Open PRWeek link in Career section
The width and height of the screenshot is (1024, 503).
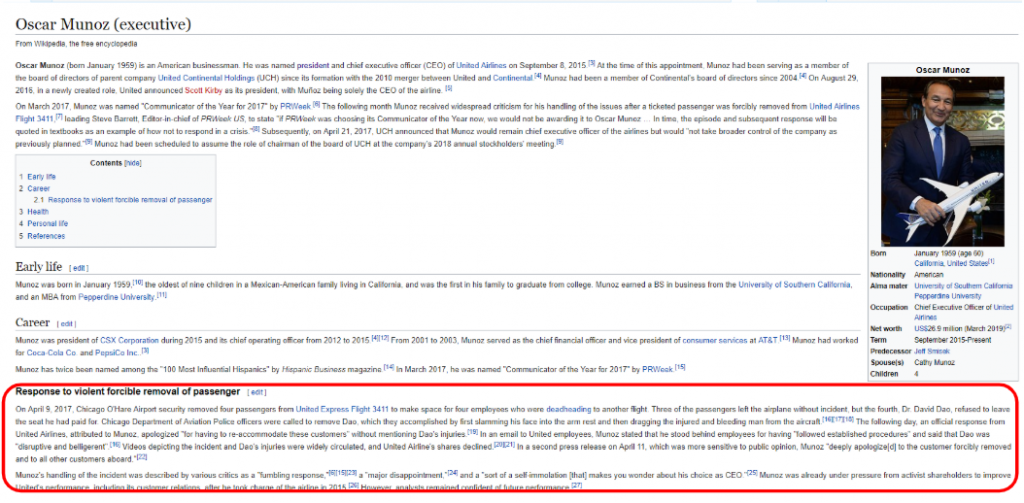click(657, 369)
